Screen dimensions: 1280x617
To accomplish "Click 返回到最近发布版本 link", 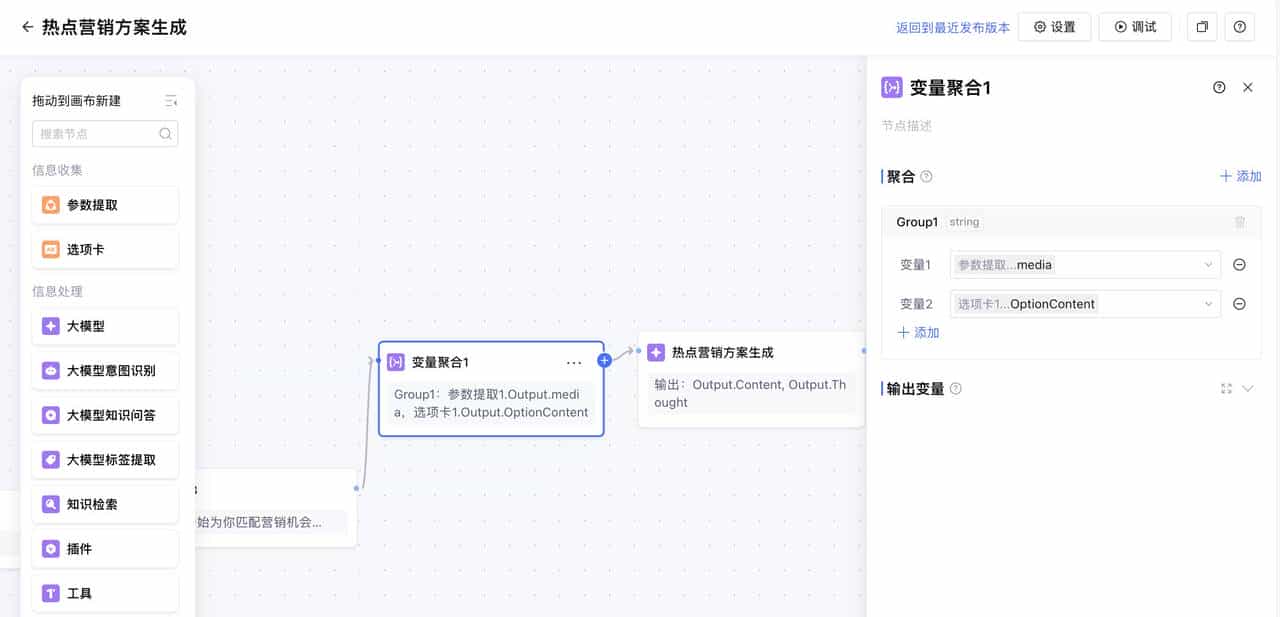I will tap(952, 27).
